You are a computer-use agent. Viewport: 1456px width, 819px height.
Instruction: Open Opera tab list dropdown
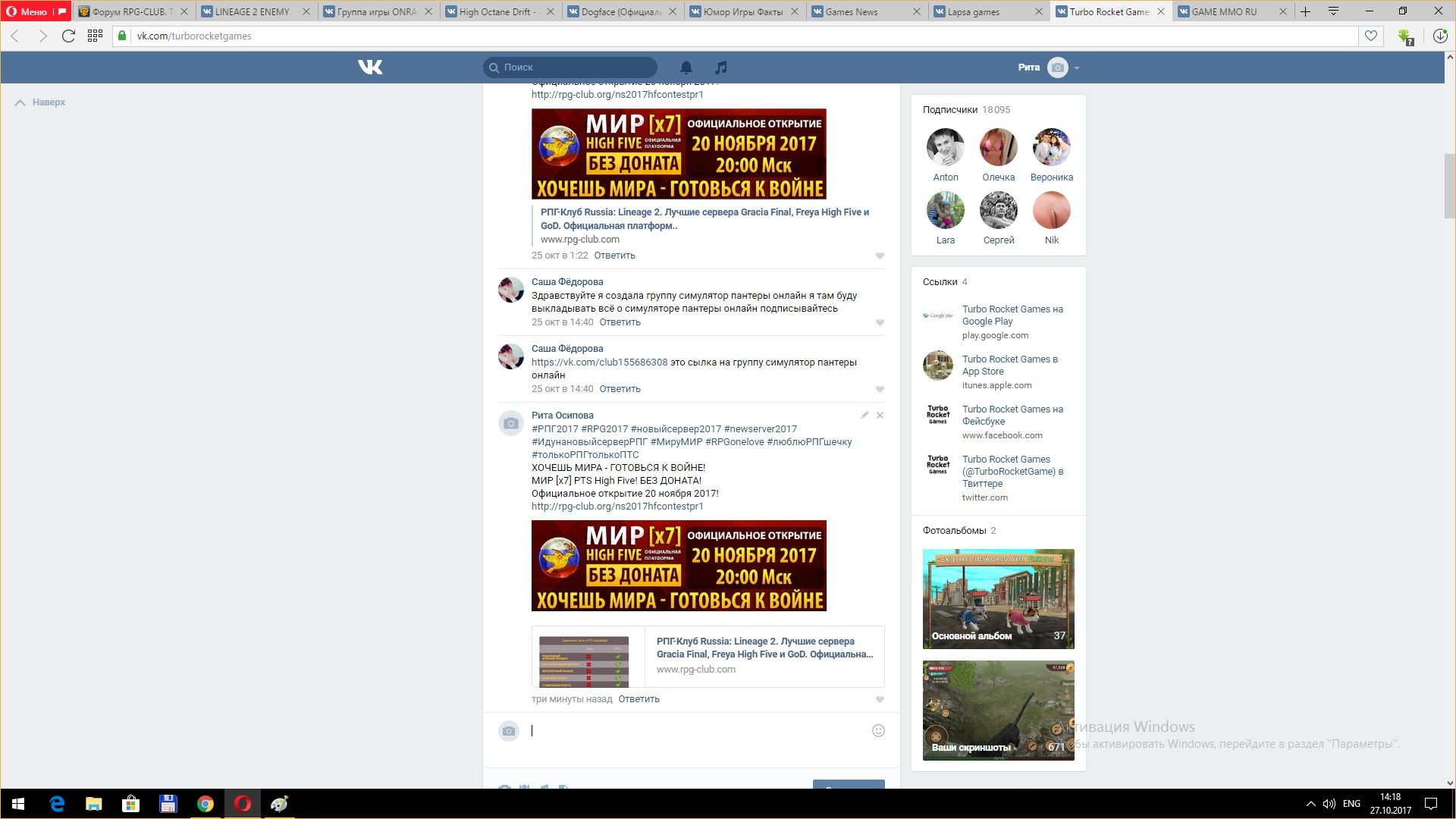point(1333,11)
